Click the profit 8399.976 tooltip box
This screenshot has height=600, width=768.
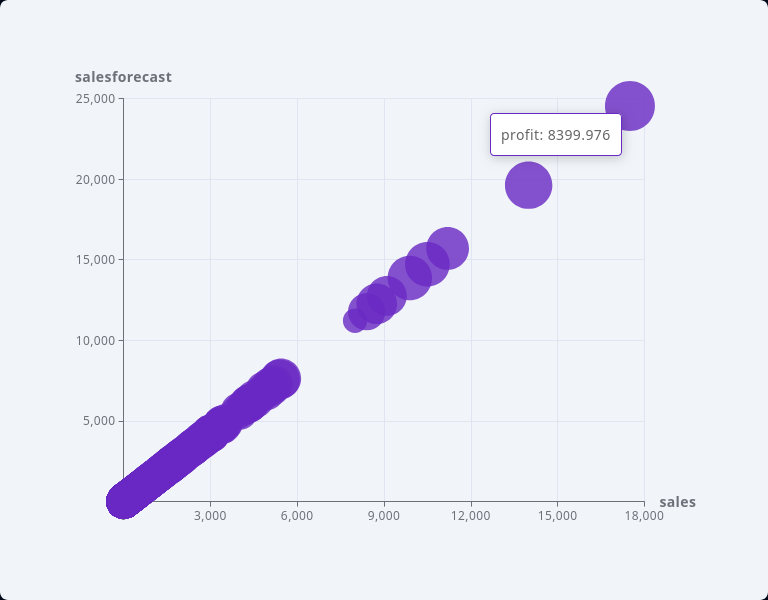(555, 135)
